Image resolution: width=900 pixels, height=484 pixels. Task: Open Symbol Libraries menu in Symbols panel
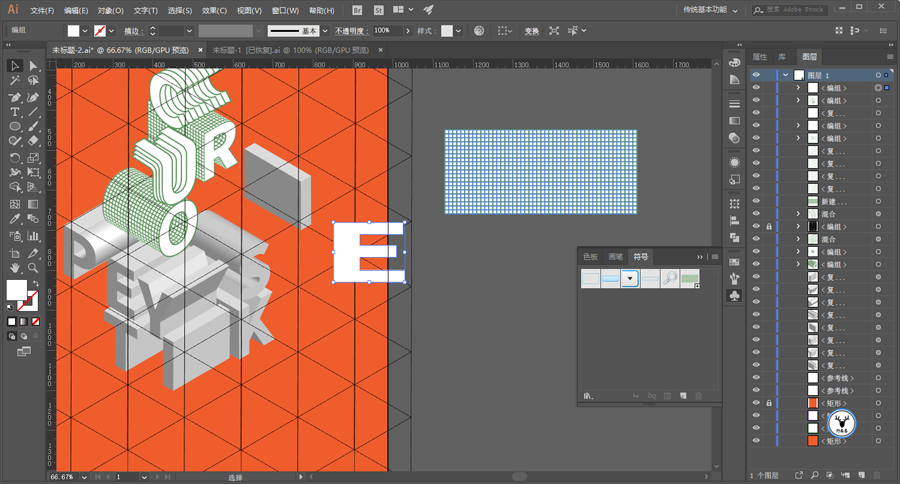coord(588,396)
